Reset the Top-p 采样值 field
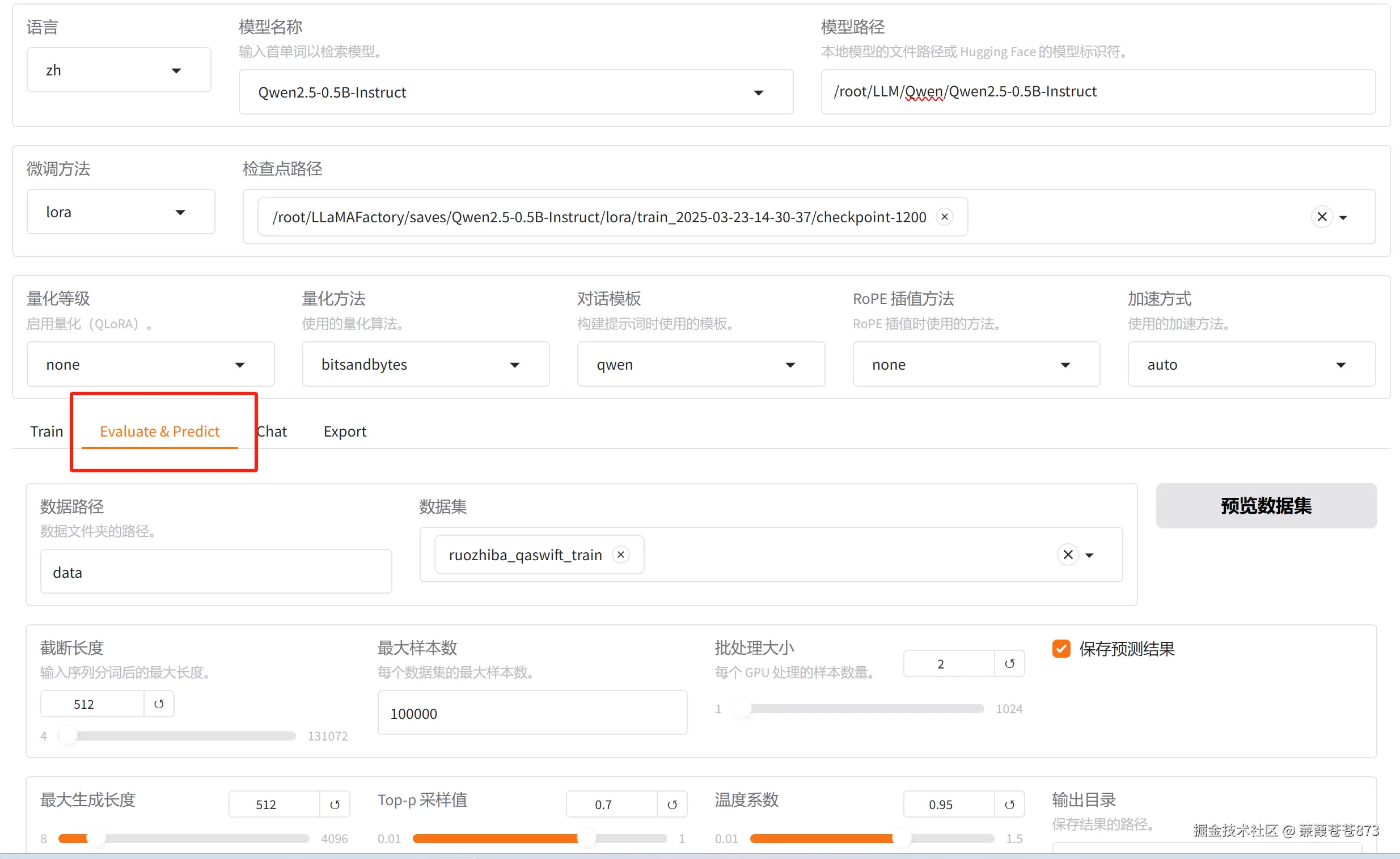Image resolution: width=1400 pixels, height=859 pixels. (x=672, y=805)
